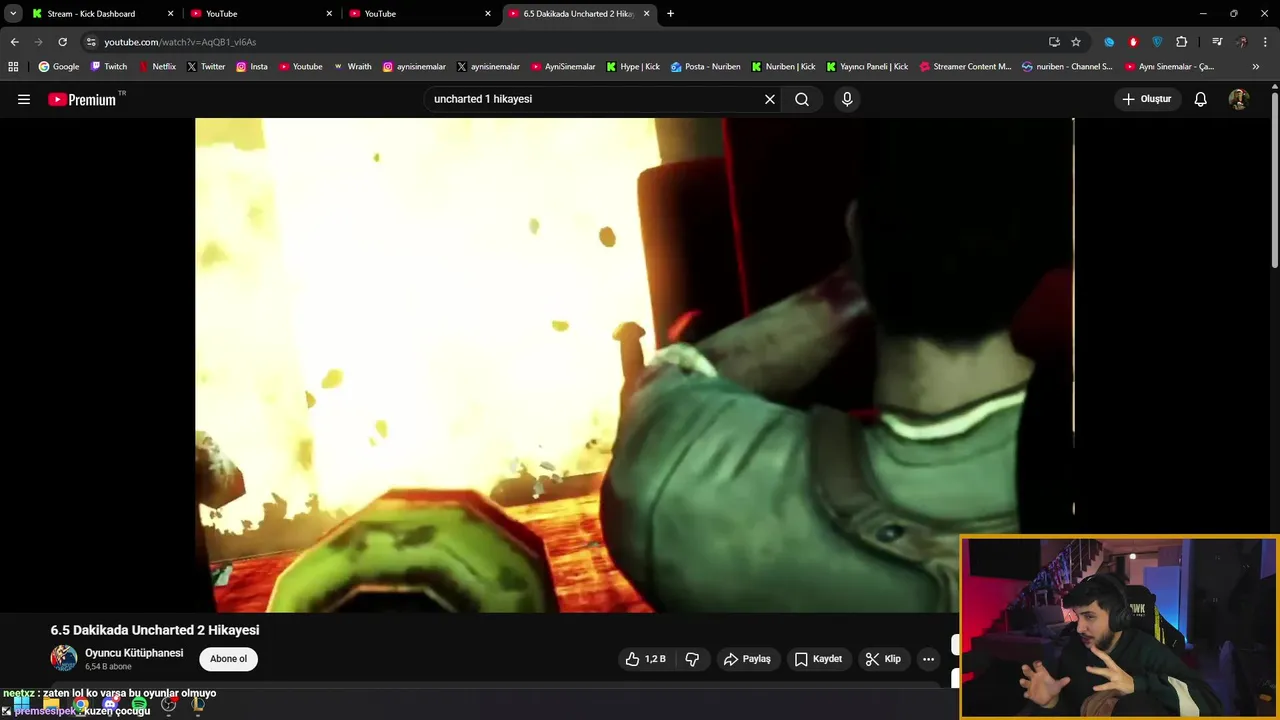Open browser media control button

point(1217,42)
